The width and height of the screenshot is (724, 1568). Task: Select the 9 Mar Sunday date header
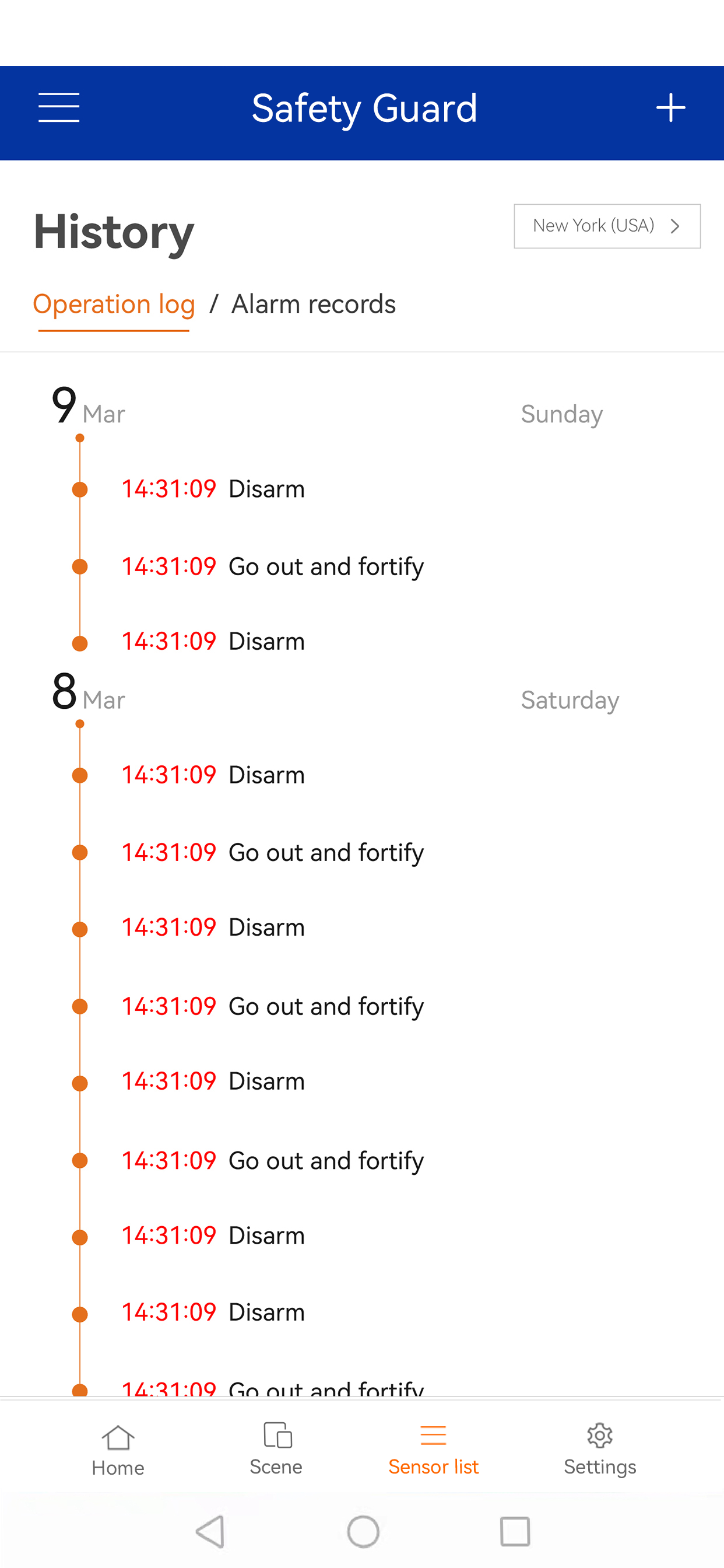pyautogui.click(x=328, y=407)
